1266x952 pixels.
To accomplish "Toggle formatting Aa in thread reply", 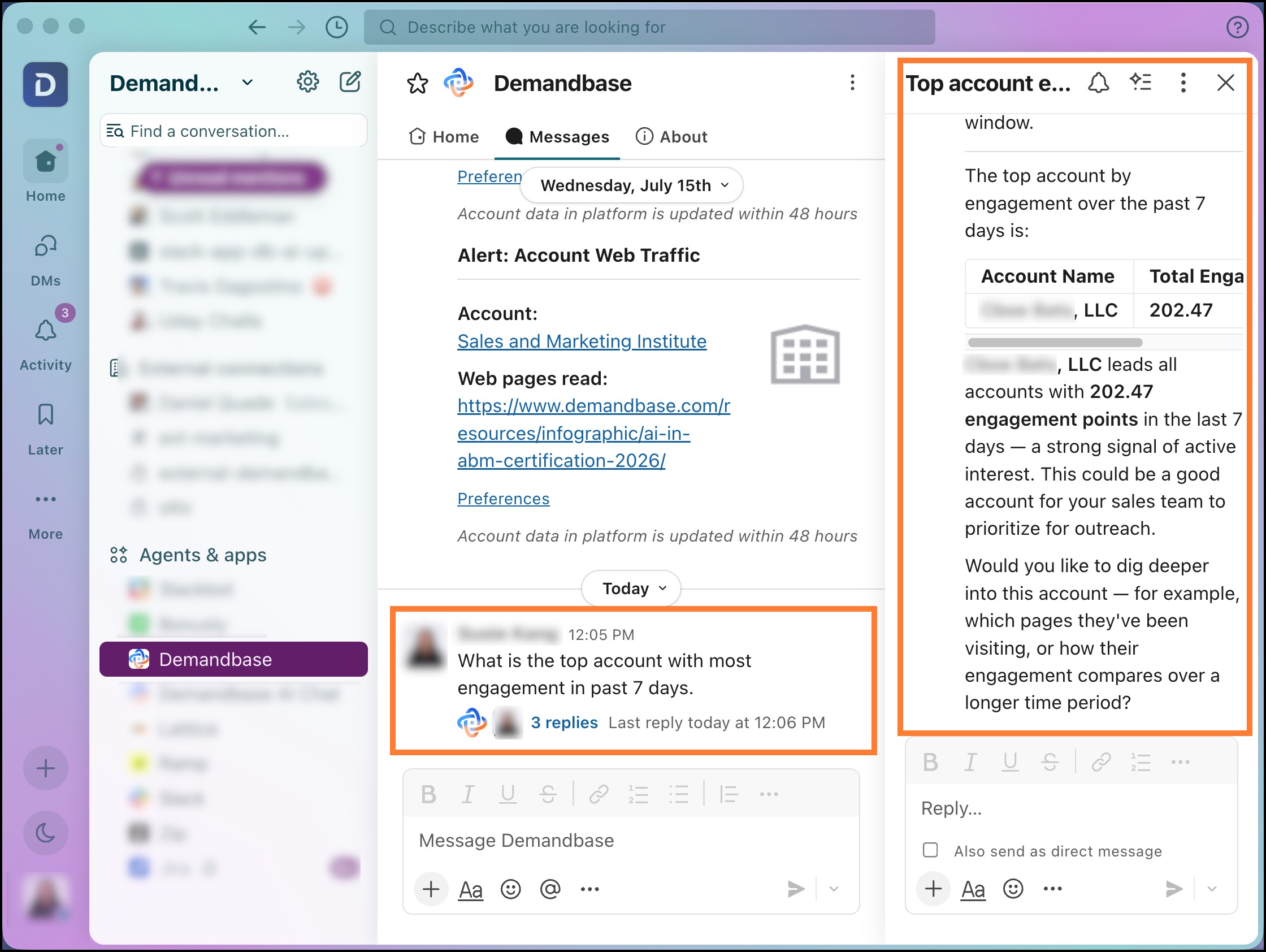I will pyautogui.click(x=973, y=889).
